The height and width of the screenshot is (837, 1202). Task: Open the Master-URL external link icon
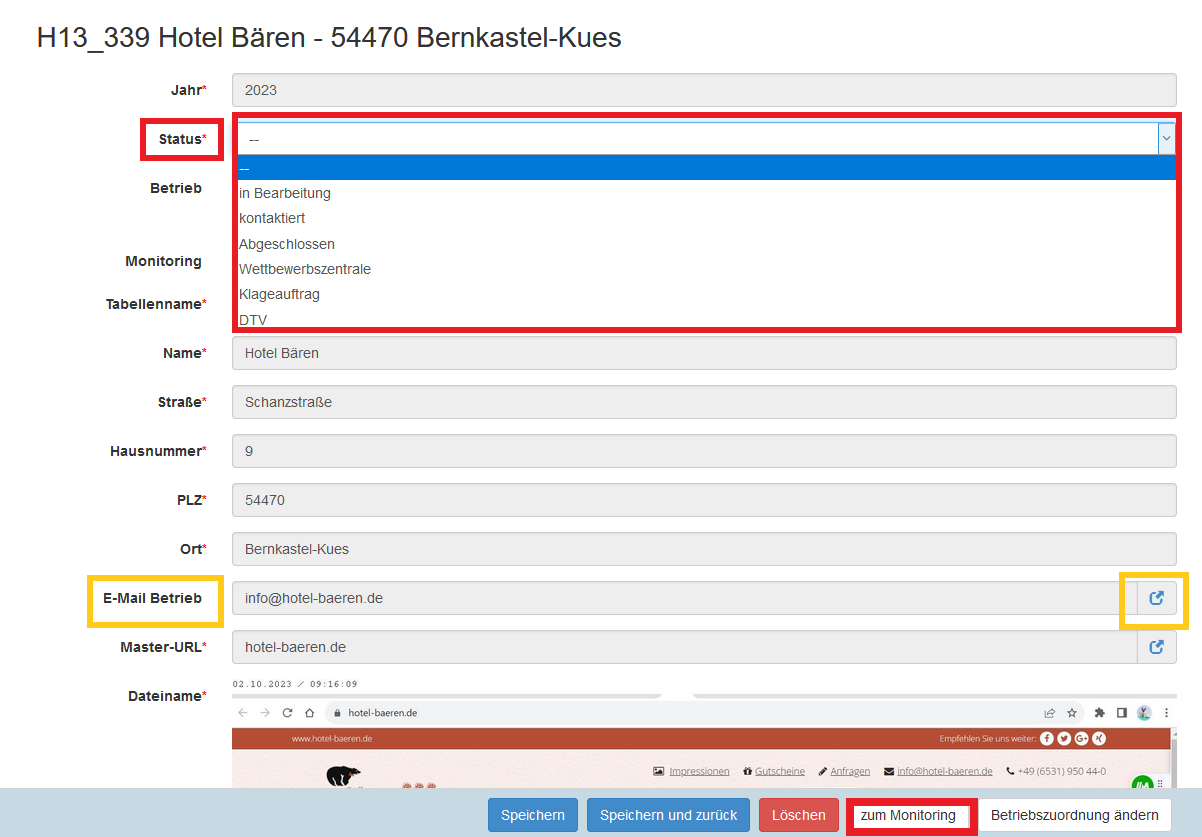coord(1156,647)
